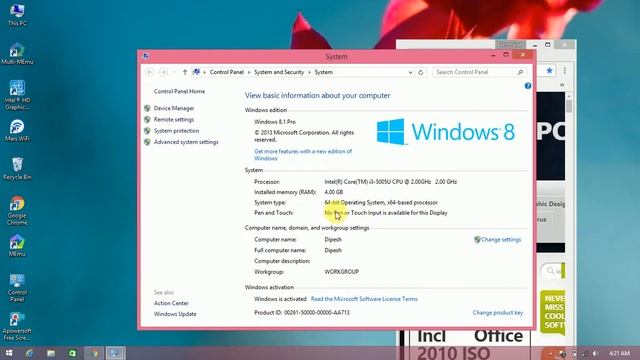Open the This PC desktop icon

coord(17,15)
